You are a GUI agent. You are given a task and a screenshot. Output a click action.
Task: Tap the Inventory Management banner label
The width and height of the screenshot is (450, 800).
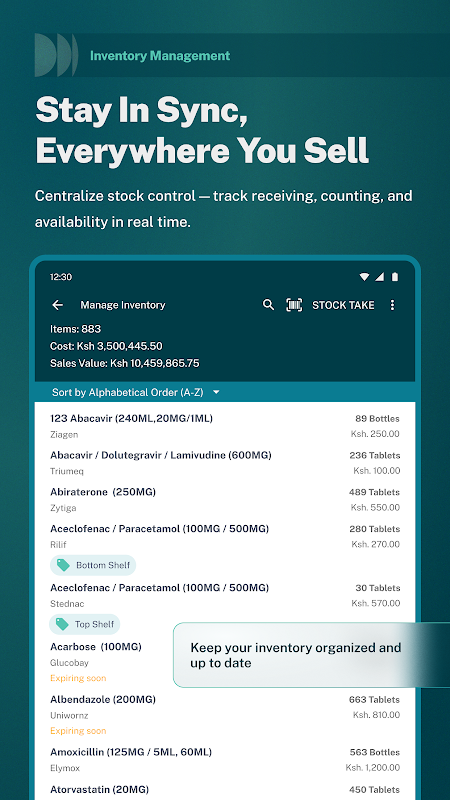(x=160, y=56)
